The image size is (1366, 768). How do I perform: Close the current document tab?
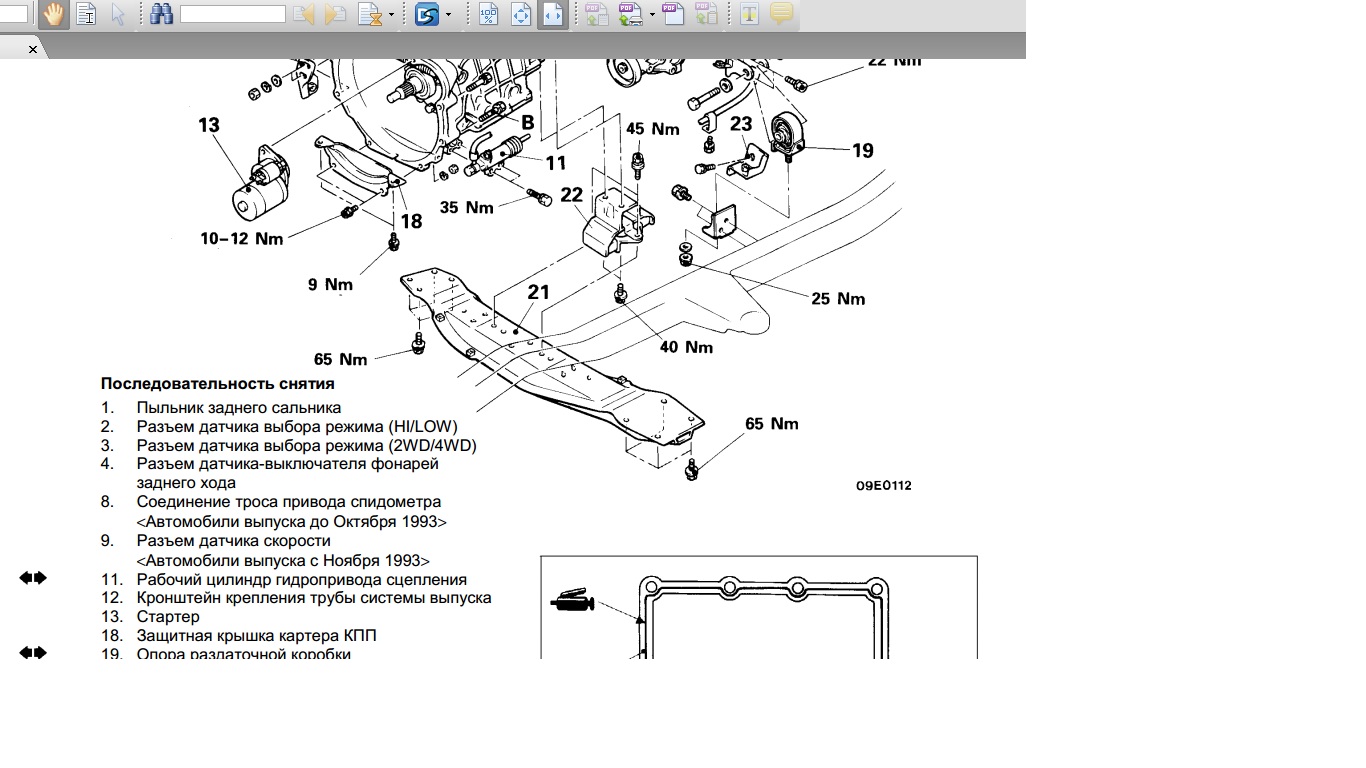(32, 48)
